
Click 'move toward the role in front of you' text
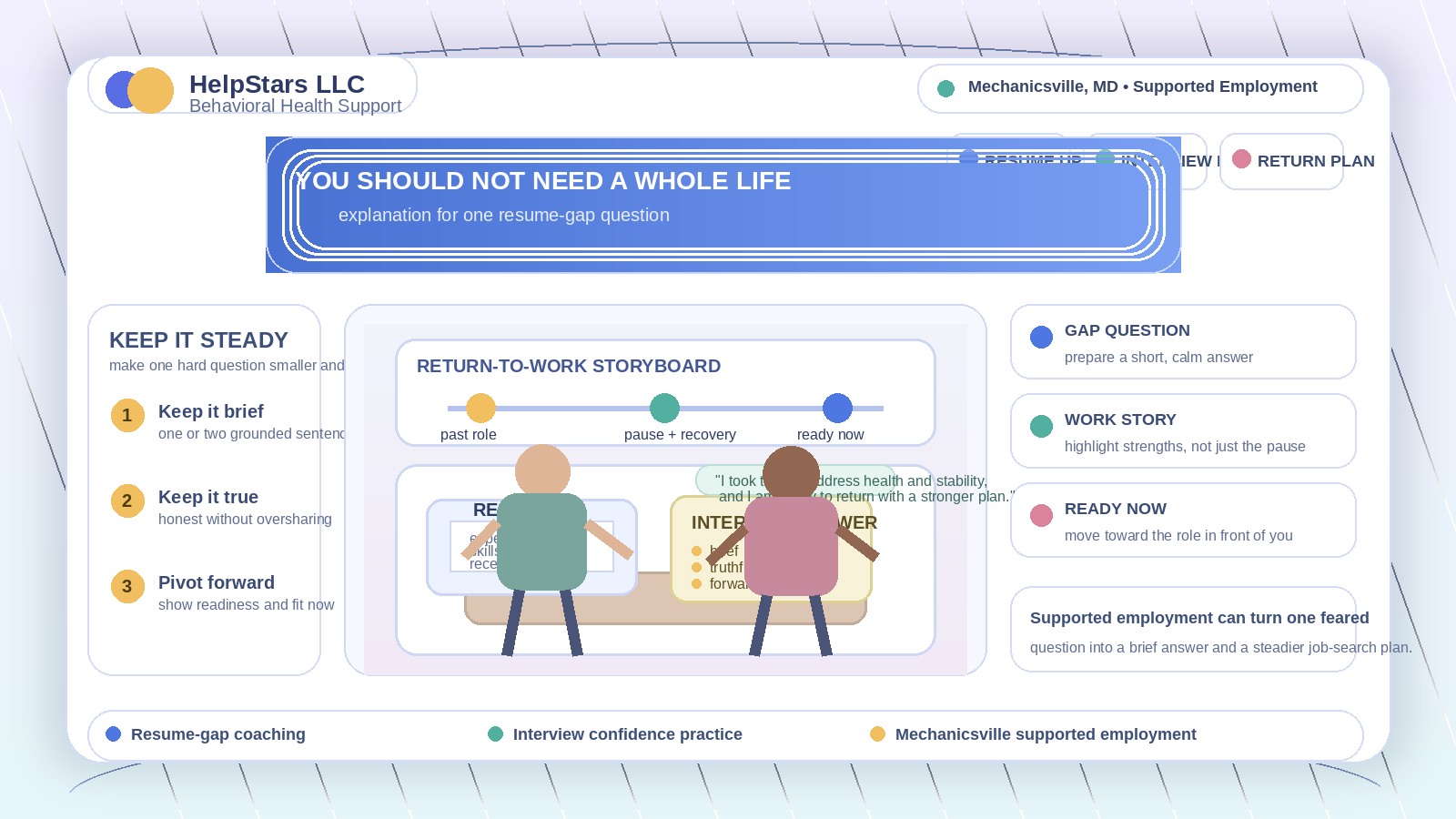point(1178,535)
